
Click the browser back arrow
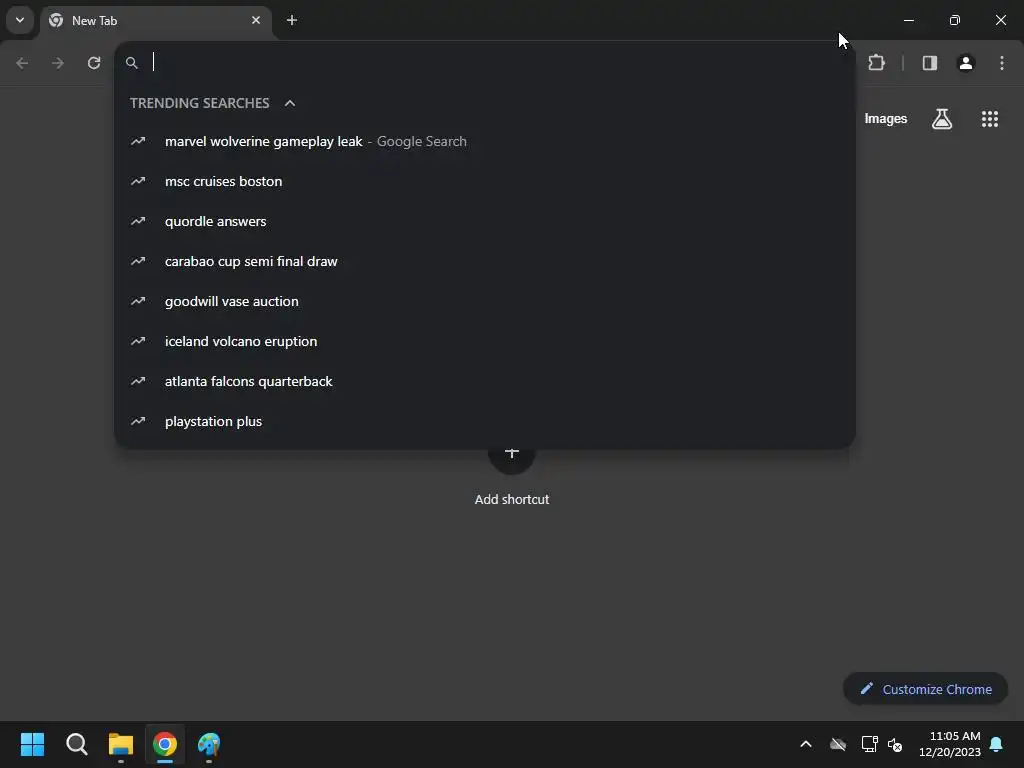(x=22, y=63)
